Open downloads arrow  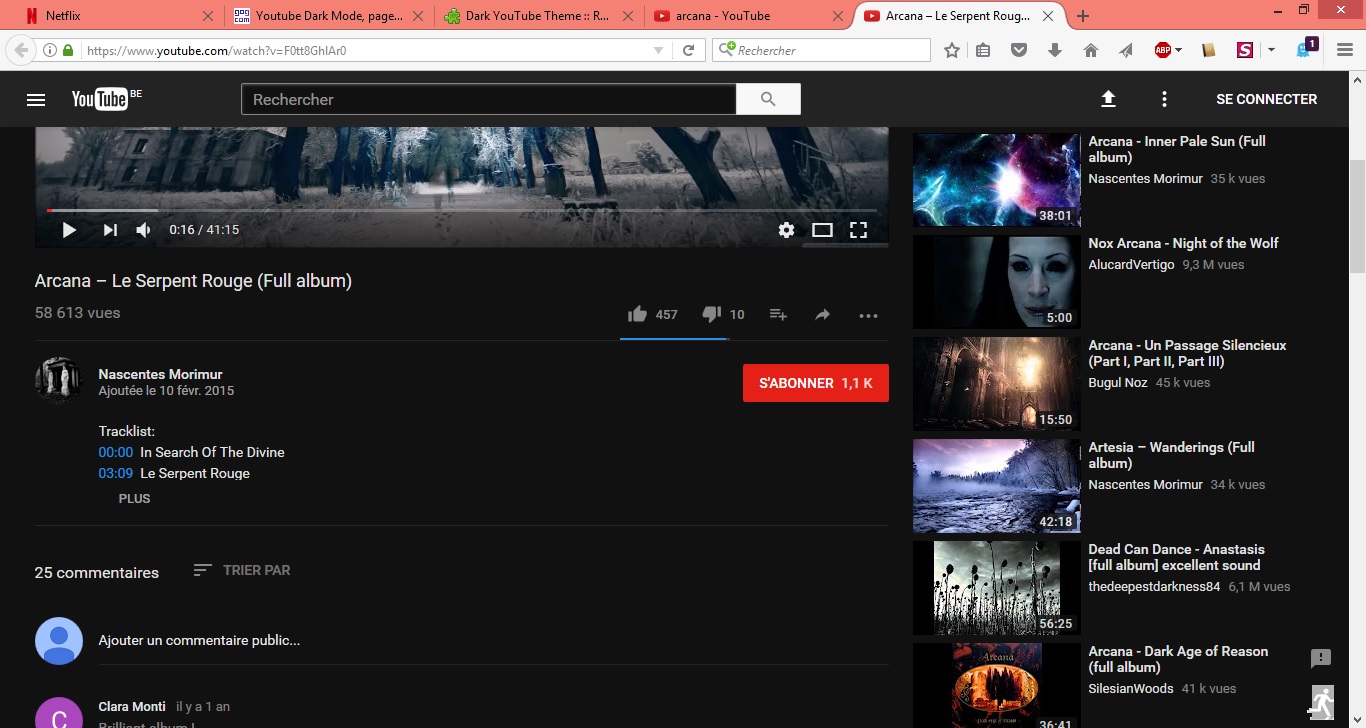[1055, 50]
